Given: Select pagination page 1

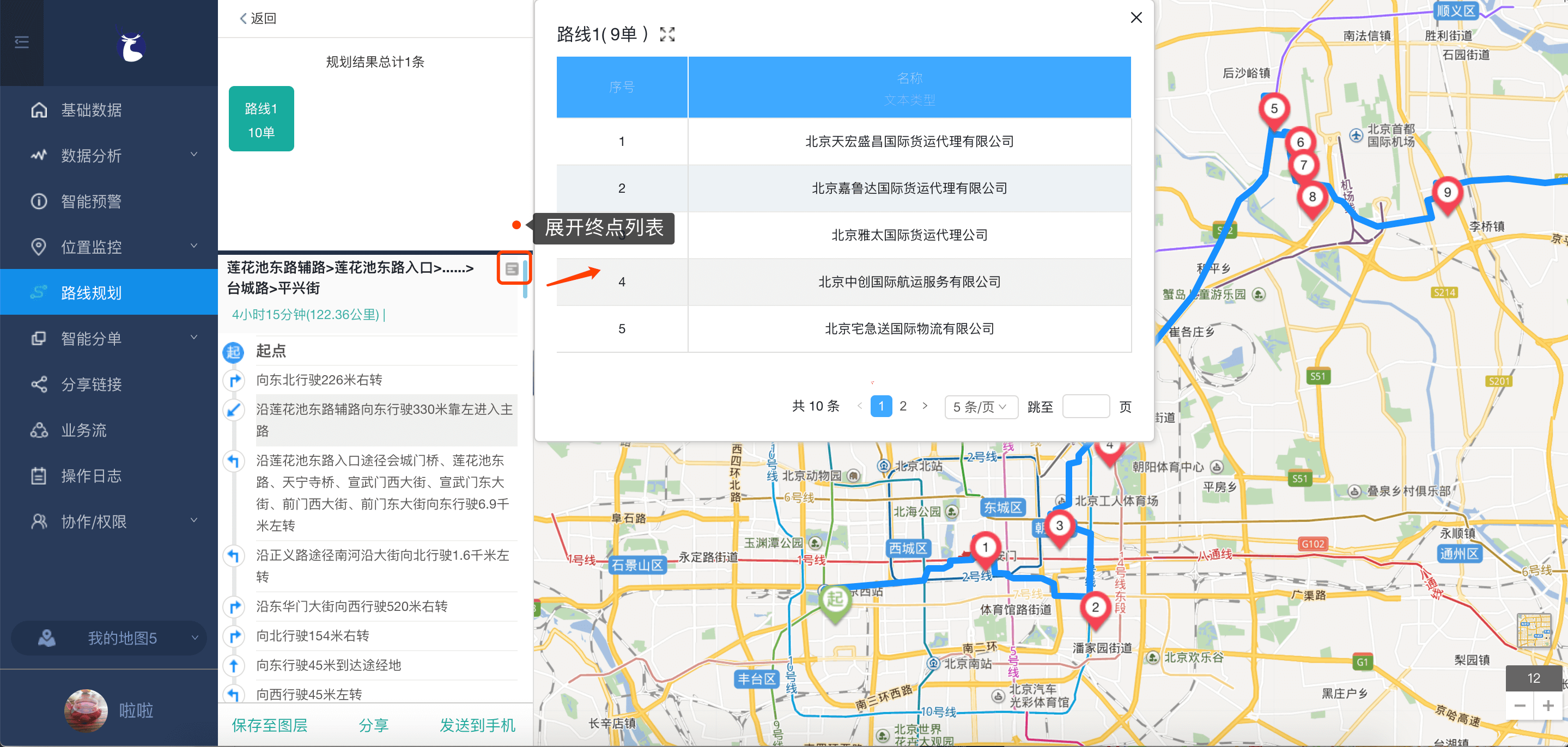Looking at the screenshot, I should pyautogui.click(x=881, y=406).
